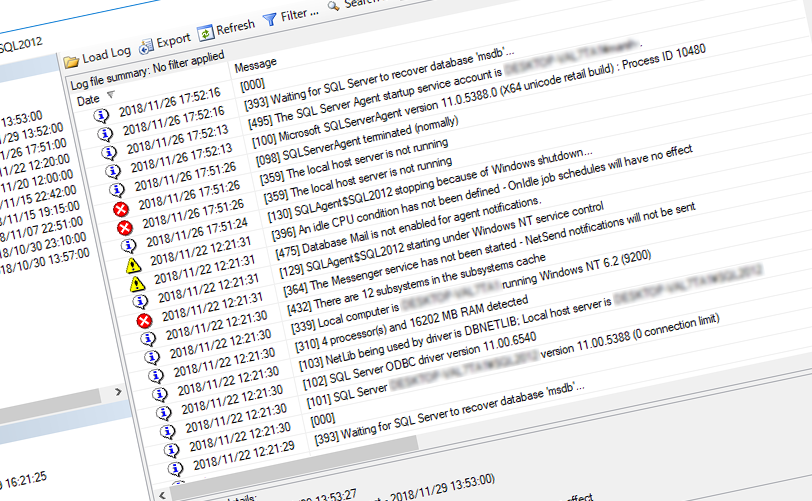812x501 pixels.
Task: Click message '[364] The Messenger service has not been started'
Action: click(399, 267)
